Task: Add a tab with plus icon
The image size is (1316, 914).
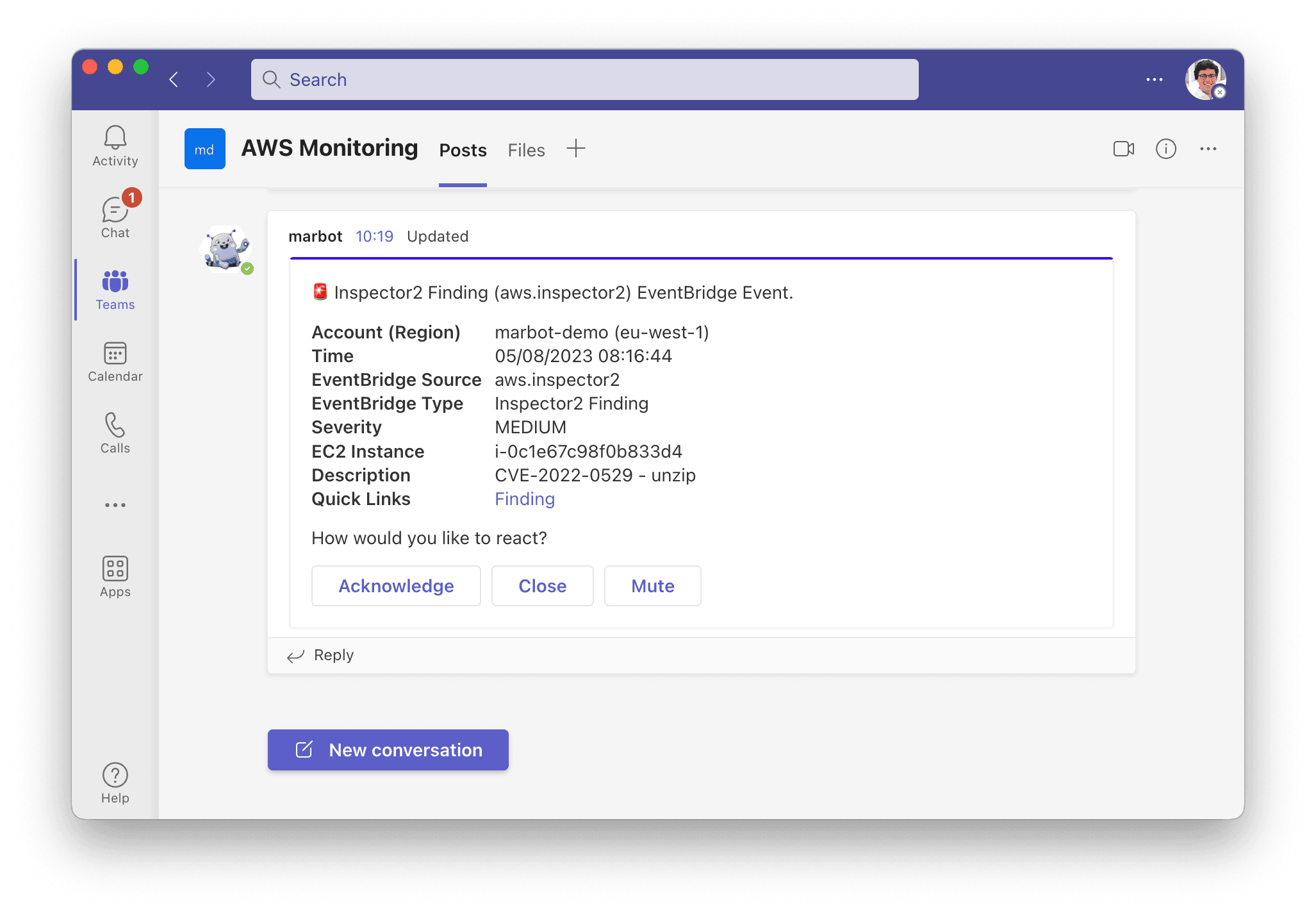Action: [x=576, y=149]
